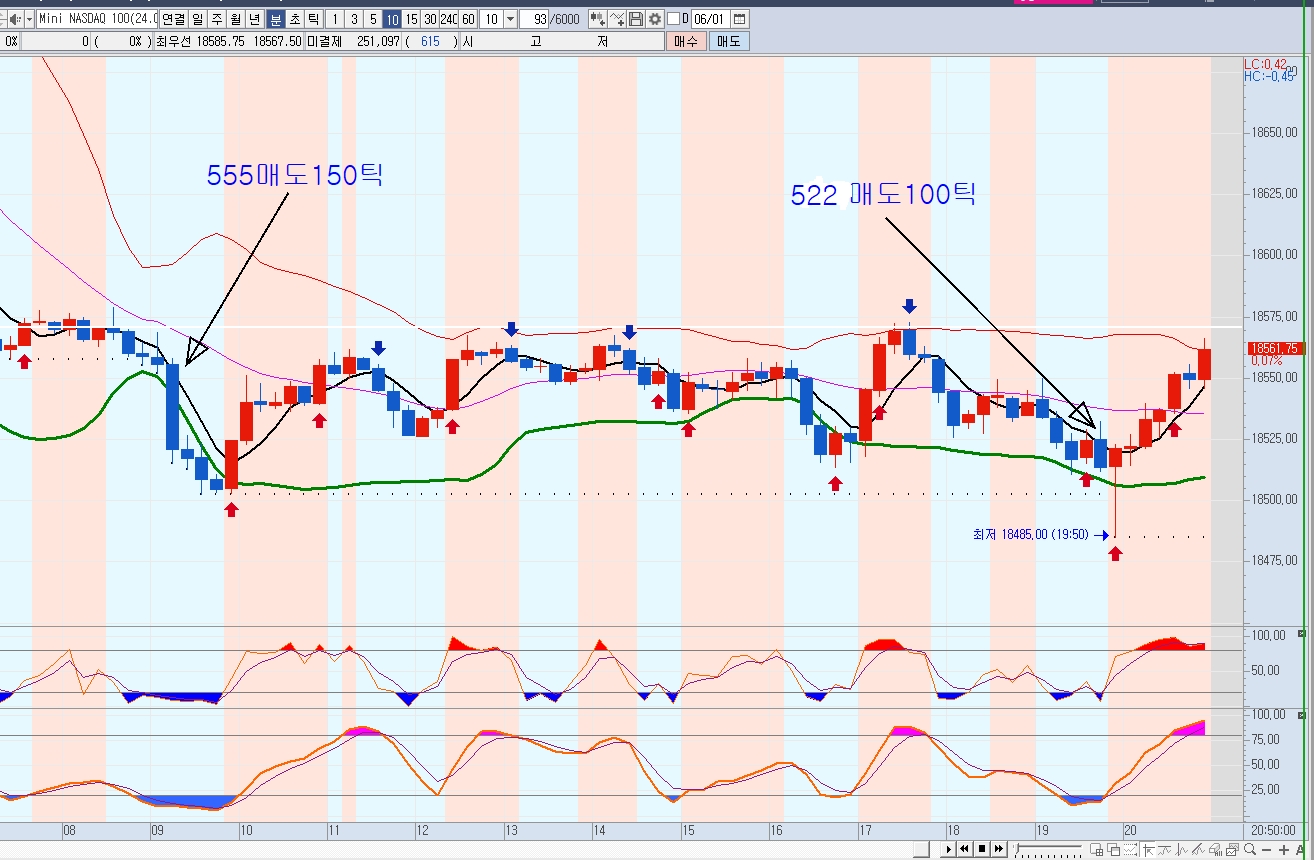This screenshot has width=1314, height=860.
Task: Choose the 5 minute interval button
Action: (373, 19)
